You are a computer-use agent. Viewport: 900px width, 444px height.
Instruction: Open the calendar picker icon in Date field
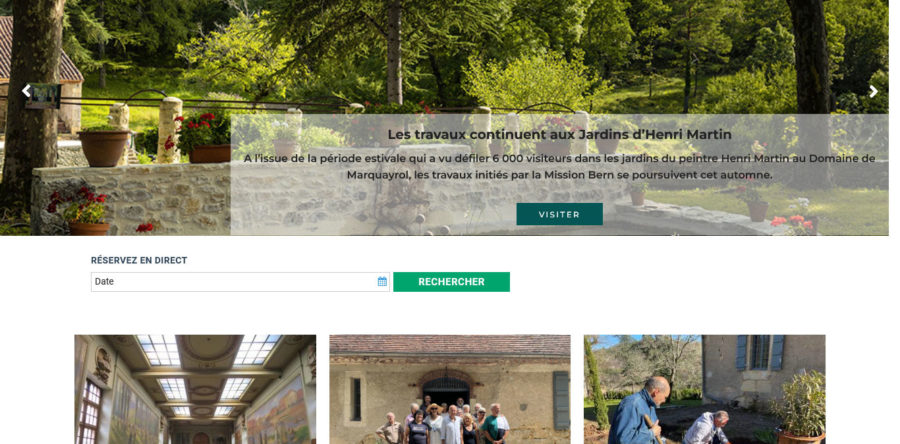[x=382, y=282]
